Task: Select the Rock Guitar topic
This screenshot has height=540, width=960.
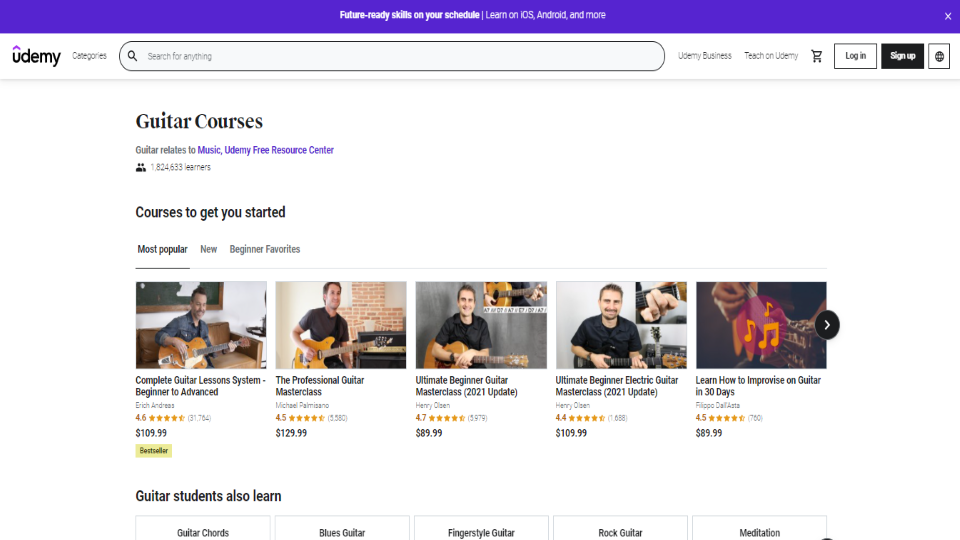Action: tap(620, 528)
